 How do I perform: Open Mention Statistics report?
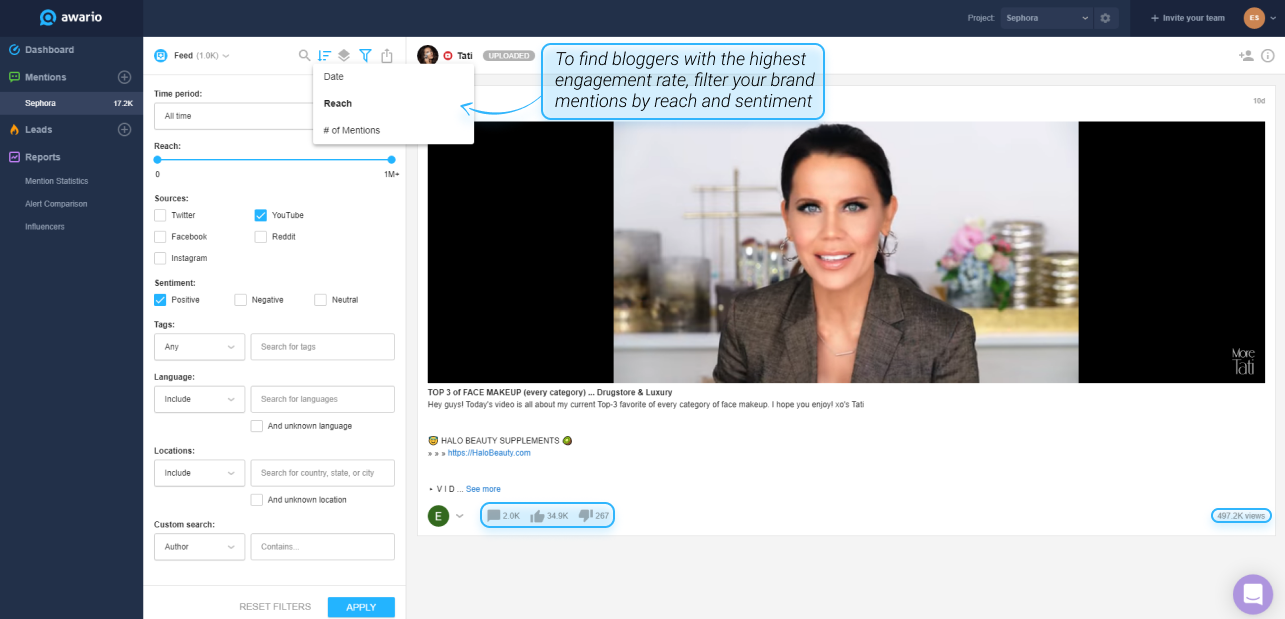57,181
